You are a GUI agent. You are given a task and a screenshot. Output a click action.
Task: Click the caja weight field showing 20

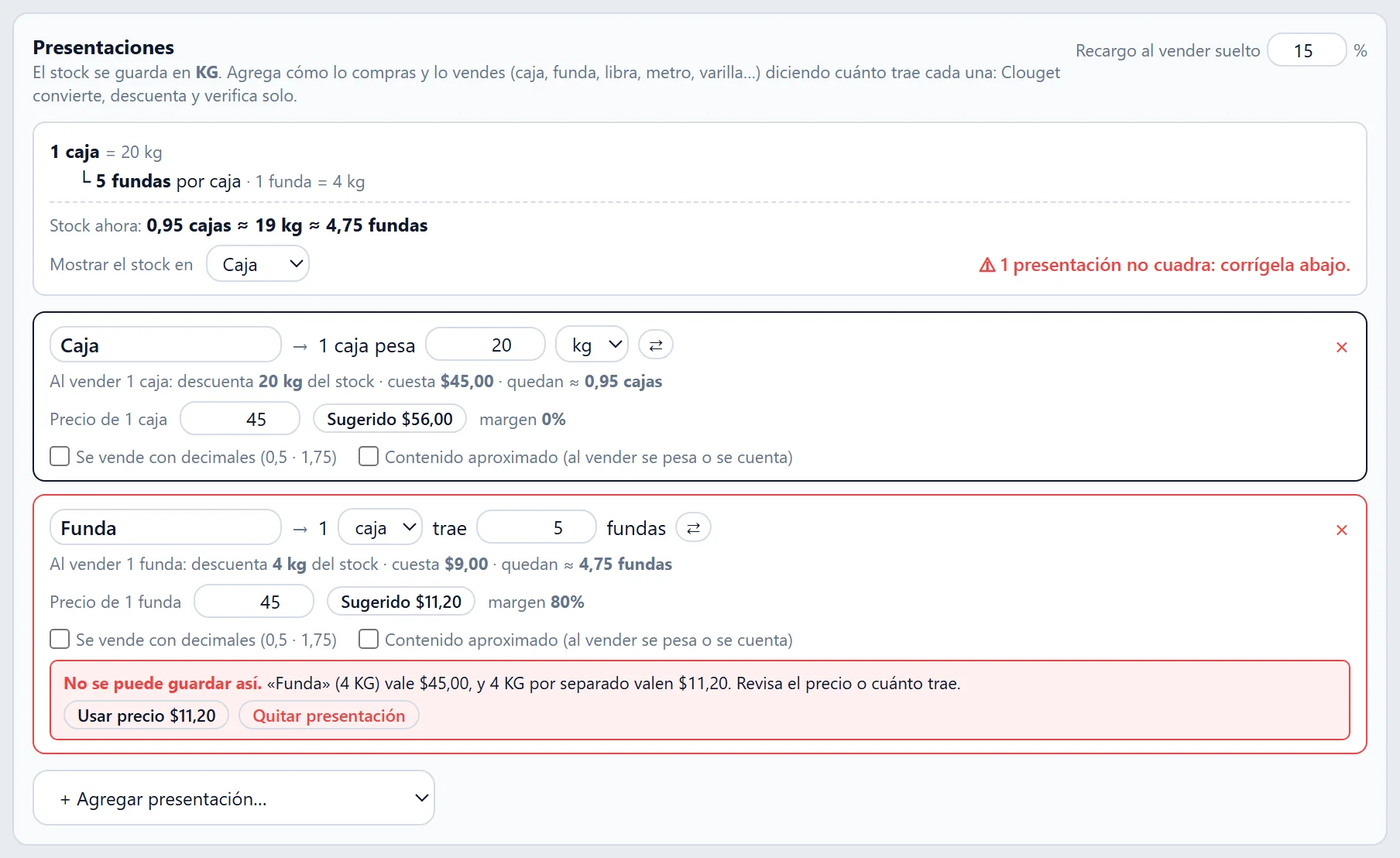[x=486, y=345]
